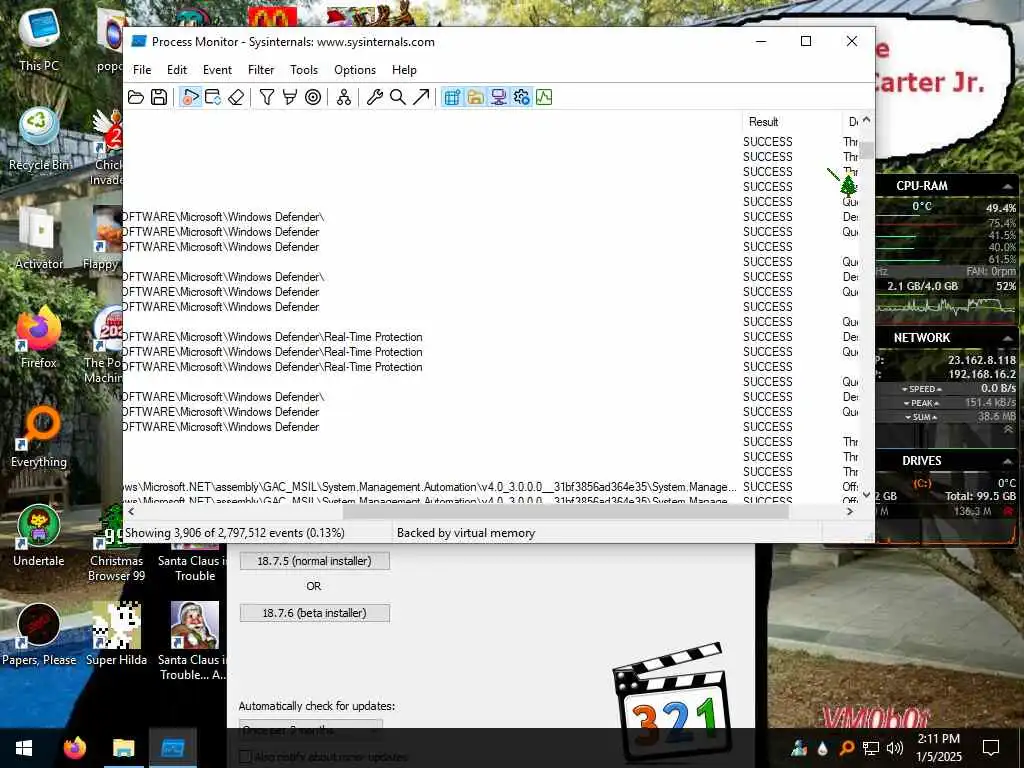
Task: Click the Open file toolbar icon
Action: (x=136, y=97)
